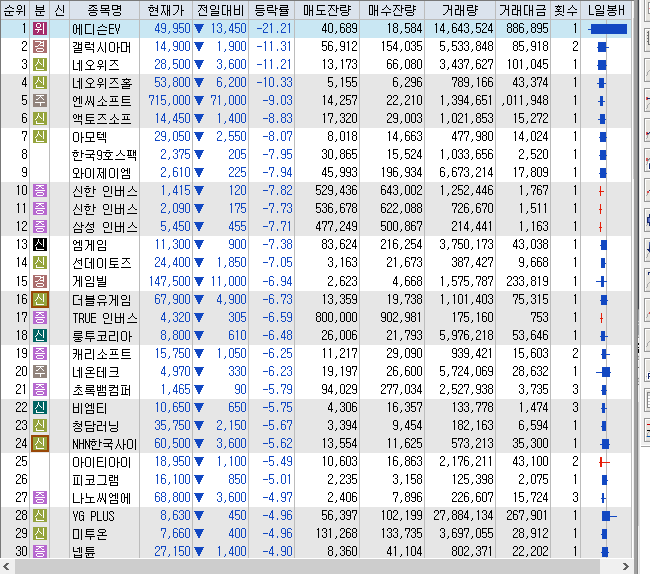Click the 신 badge beside 선데이토즈
The width and height of the screenshot is (650, 574).
40,262
